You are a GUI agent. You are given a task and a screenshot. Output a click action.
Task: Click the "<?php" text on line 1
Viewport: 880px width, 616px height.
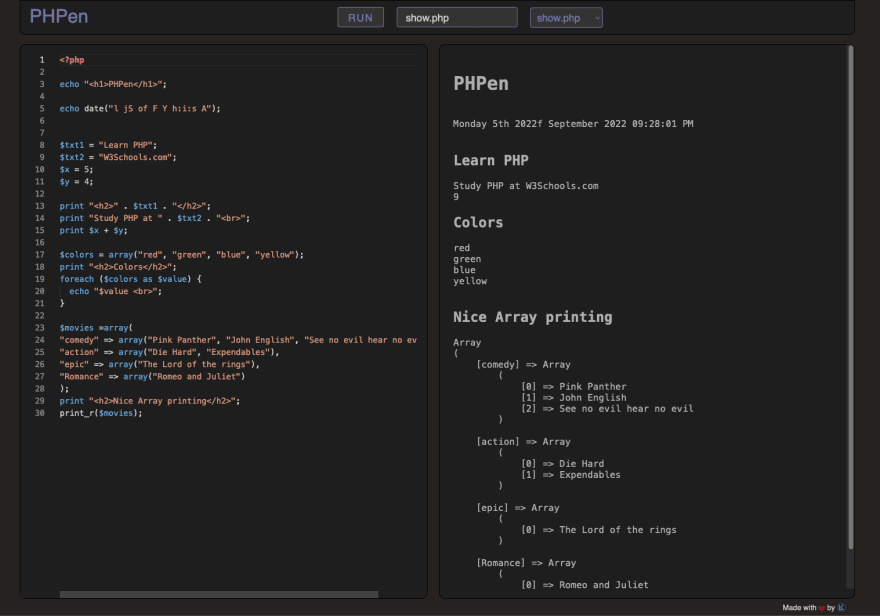pyautogui.click(x=72, y=59)
